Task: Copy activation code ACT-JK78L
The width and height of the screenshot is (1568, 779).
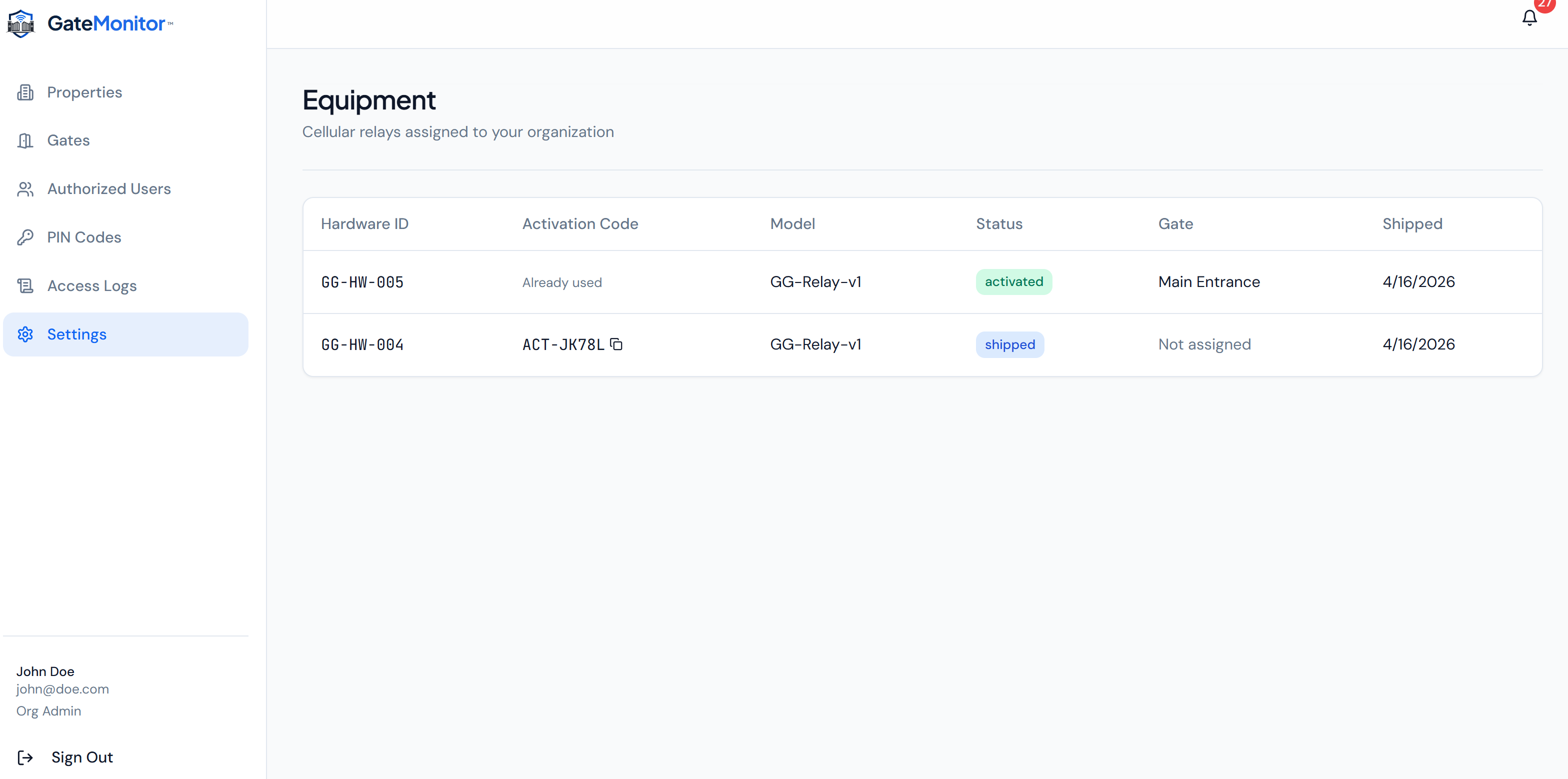Action: point(616,344)
